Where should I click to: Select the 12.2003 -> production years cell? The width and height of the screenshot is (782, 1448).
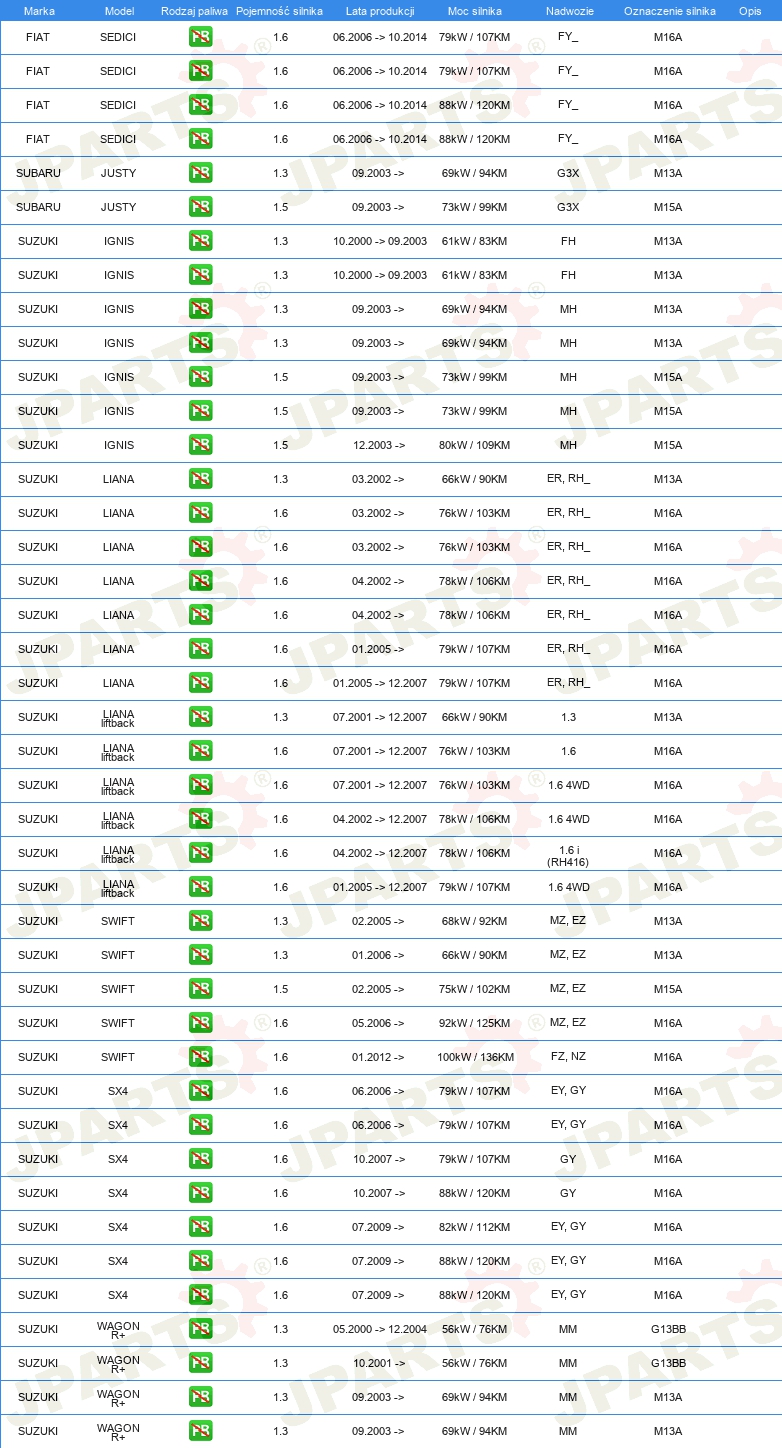(x=378, y=445)
